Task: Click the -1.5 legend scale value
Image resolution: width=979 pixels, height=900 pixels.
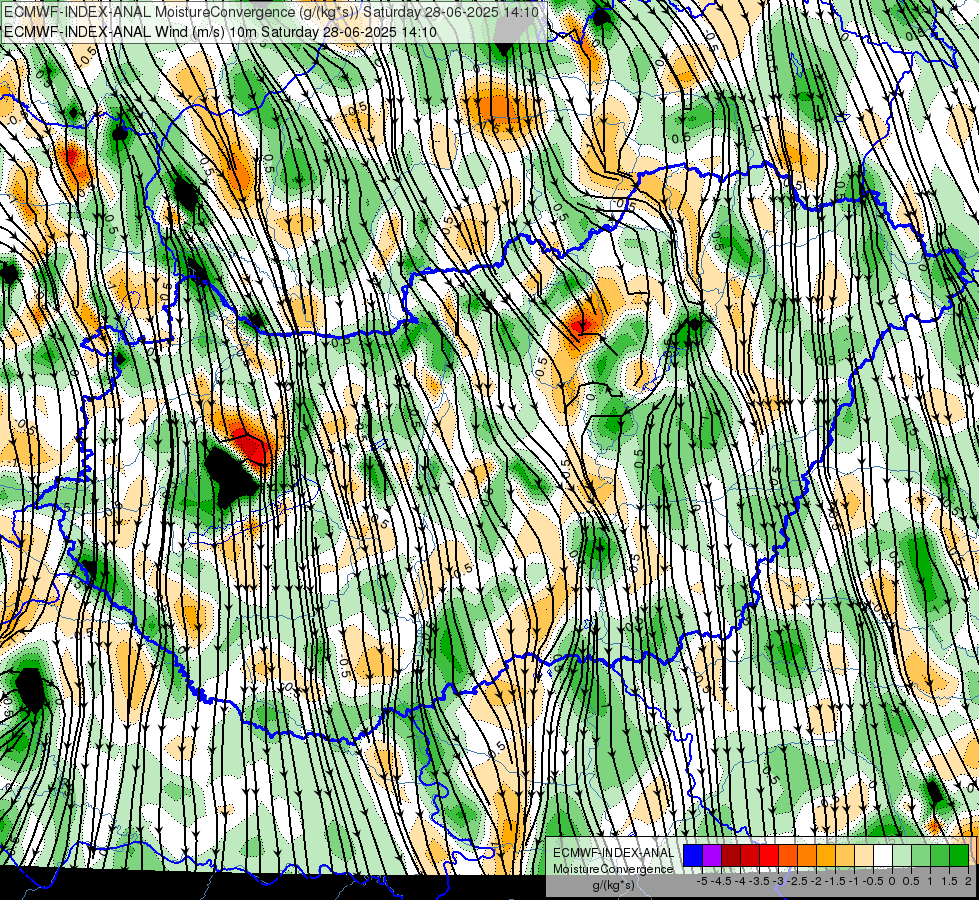Action: coord(835,881)
